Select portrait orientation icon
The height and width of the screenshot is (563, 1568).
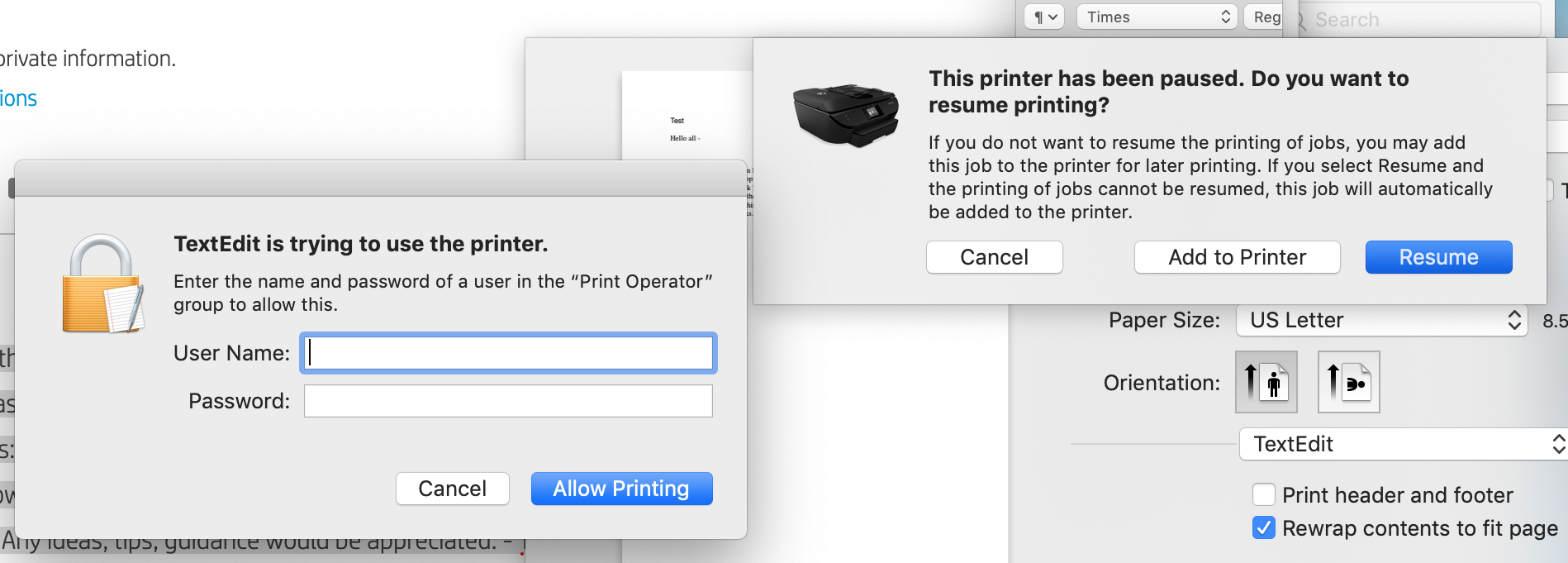tap(1266, 382)
